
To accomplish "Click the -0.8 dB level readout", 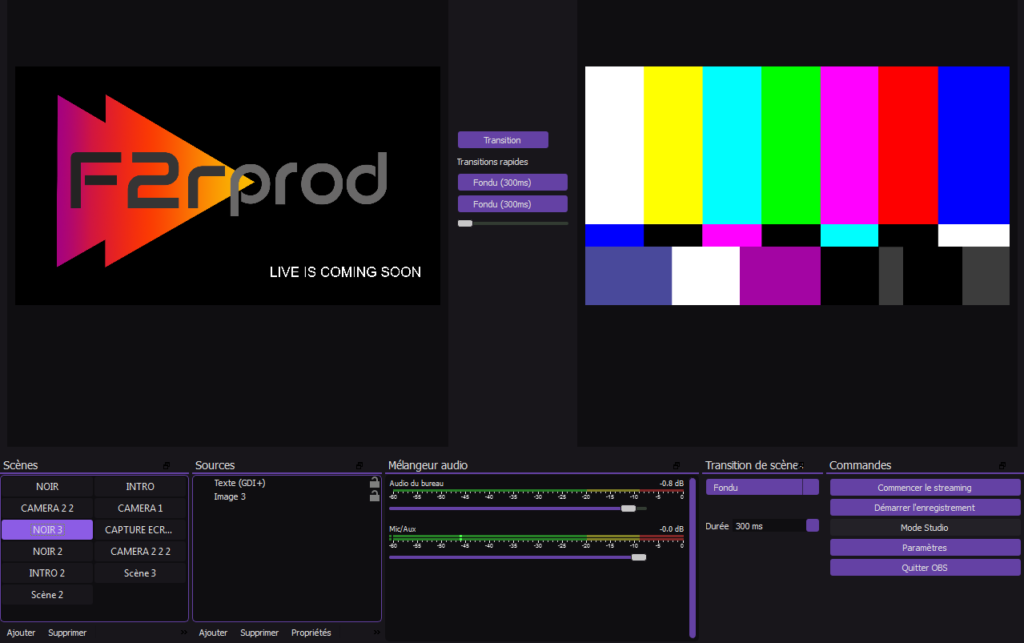I will click(671, 483).
